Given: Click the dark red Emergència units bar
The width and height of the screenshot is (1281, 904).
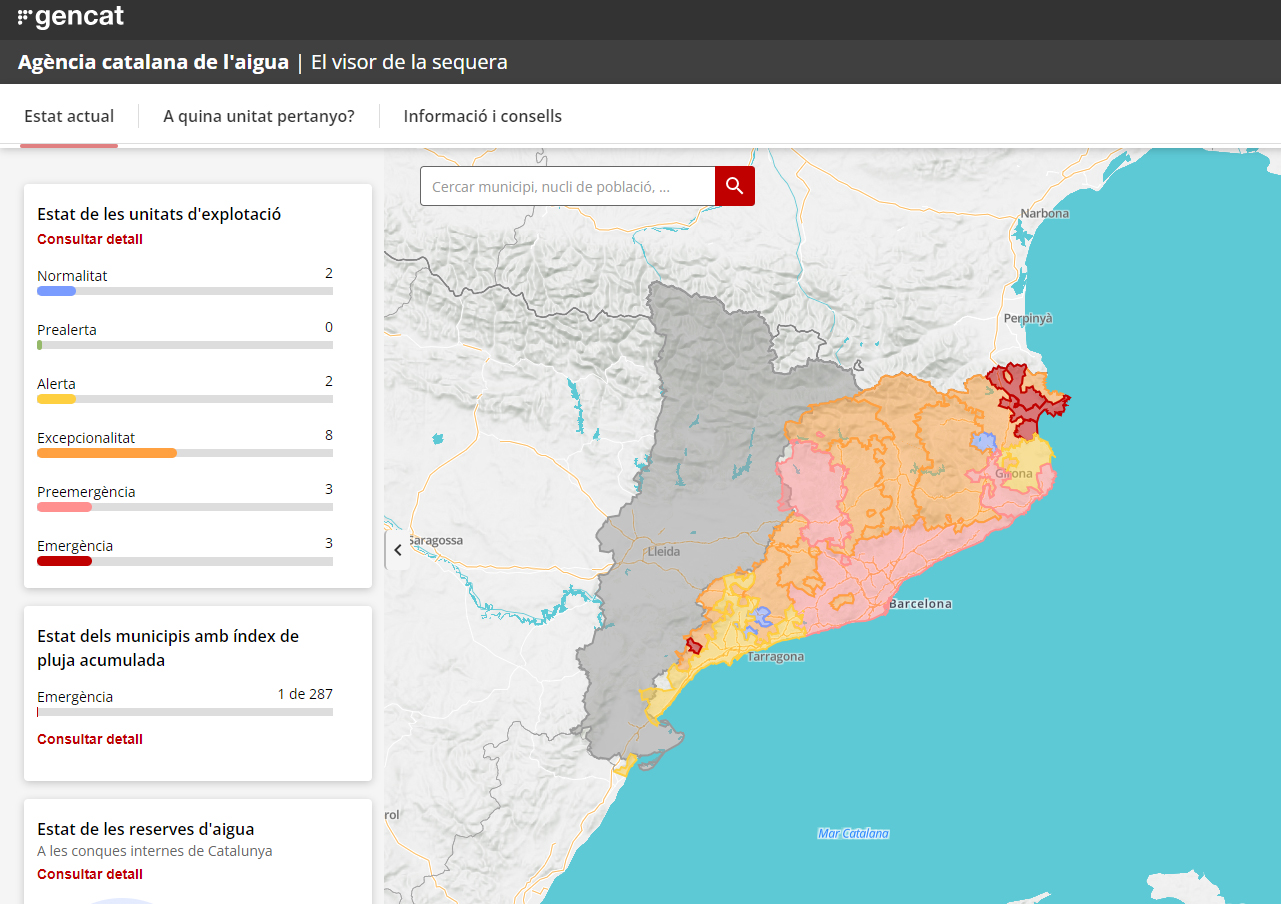Looking at the screenshot, I should pyautogui.click(x=185, y=561).
